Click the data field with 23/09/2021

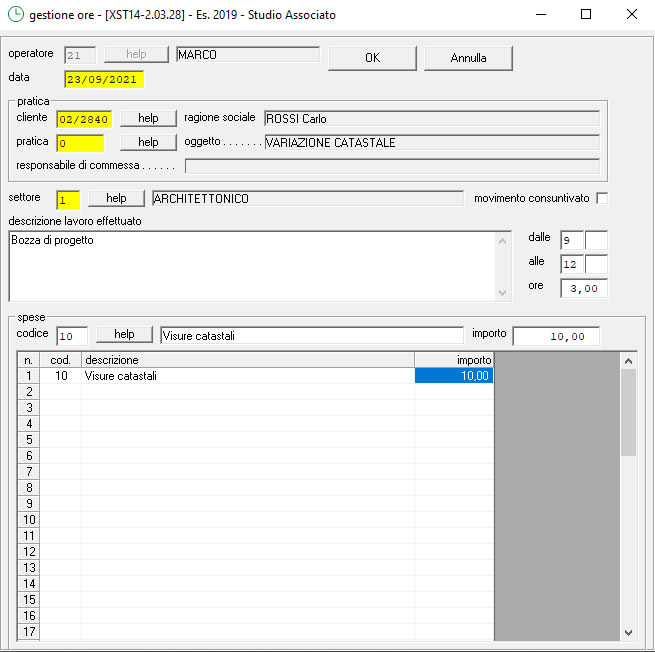(x=104, y=79)
